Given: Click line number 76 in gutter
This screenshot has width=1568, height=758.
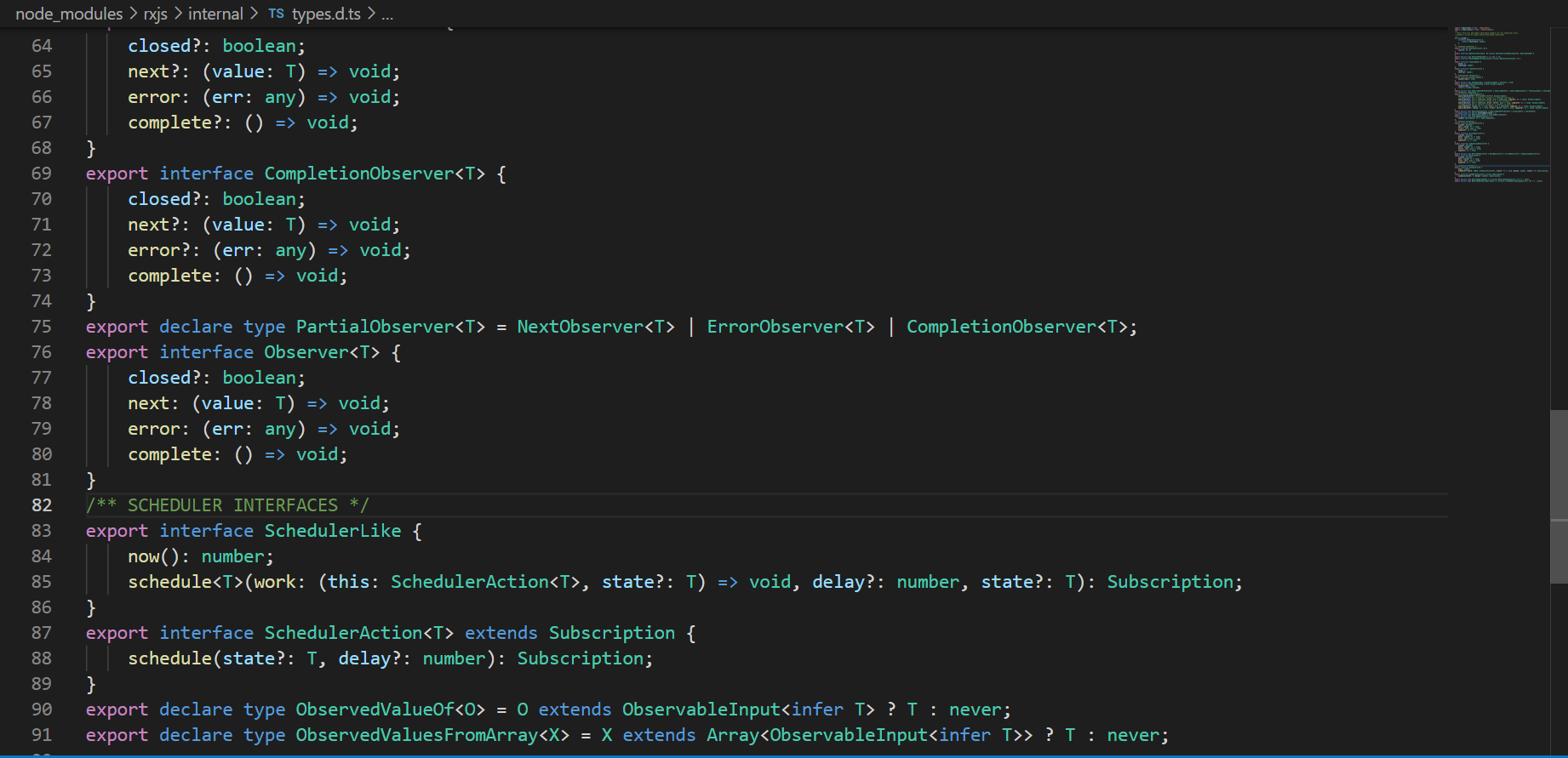Looking at the screenshot, I should point(42,352).
